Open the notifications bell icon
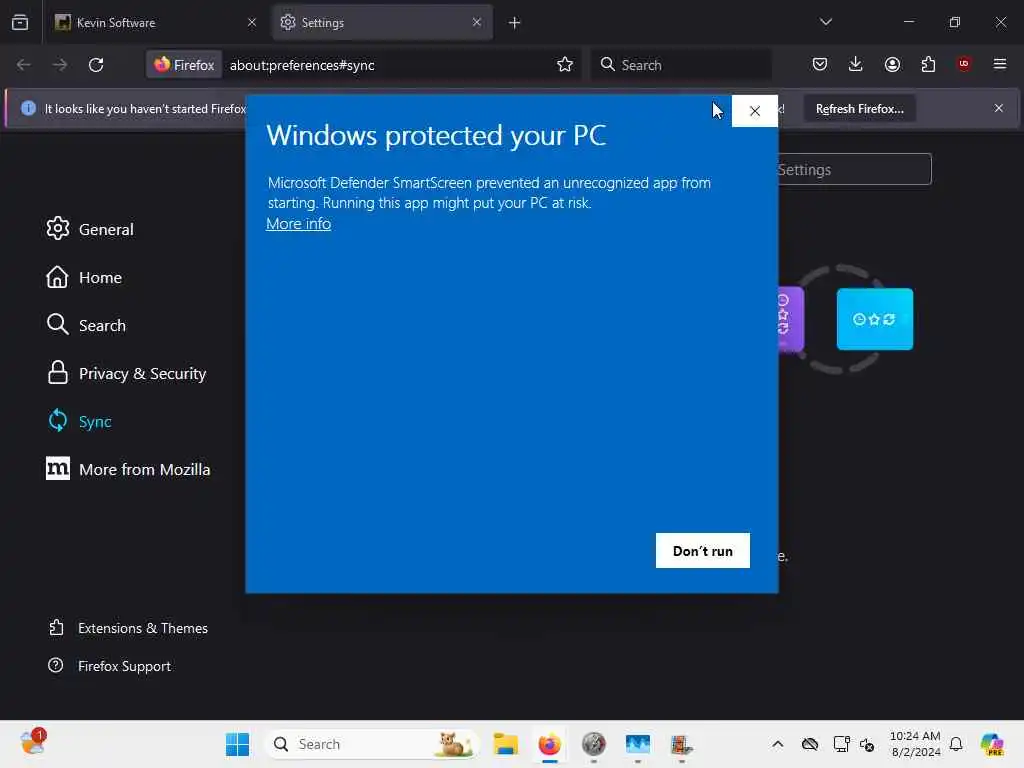The width and height of the screenshot is (1024, 768). tap(956, 744)
